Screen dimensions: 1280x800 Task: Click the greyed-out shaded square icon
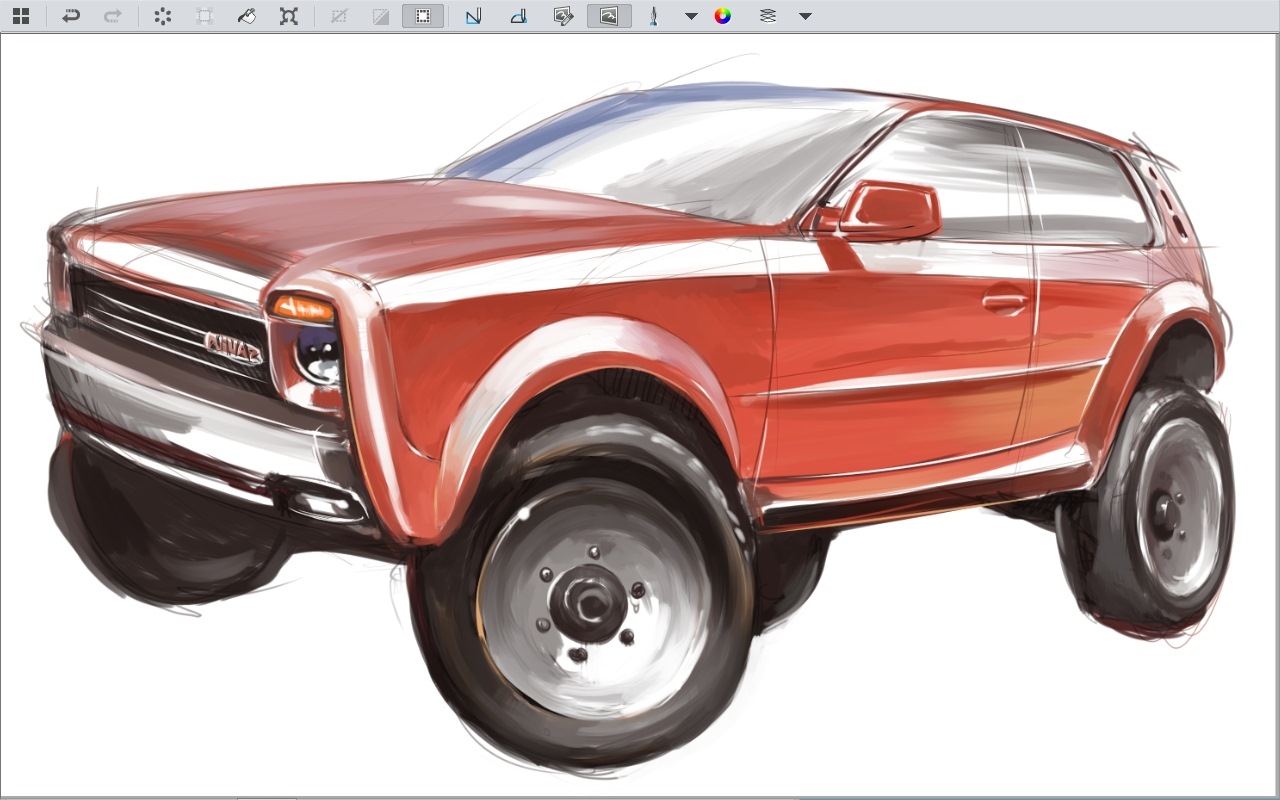click(381, 16)
